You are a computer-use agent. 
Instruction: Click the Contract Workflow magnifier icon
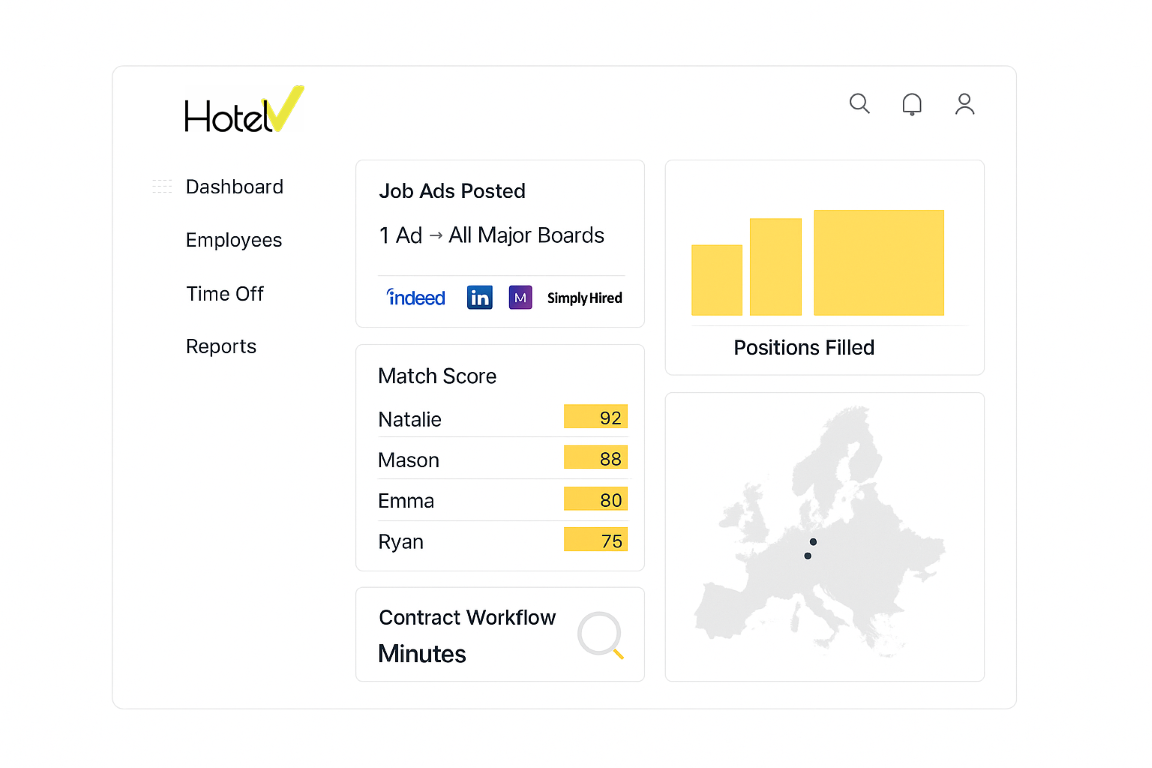point(601,635)
